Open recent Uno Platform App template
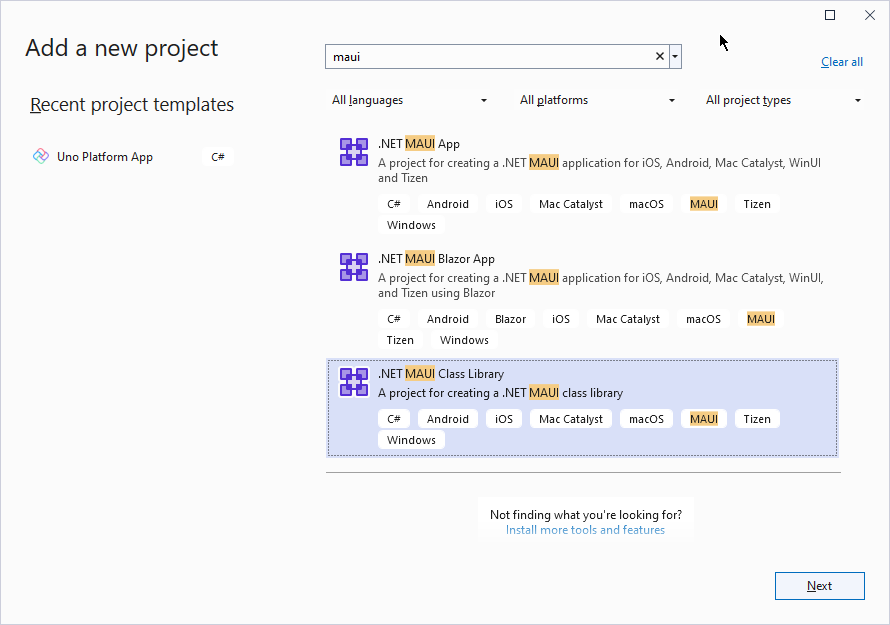Screen dimensions: 890x625 click(x=105, y=157)
